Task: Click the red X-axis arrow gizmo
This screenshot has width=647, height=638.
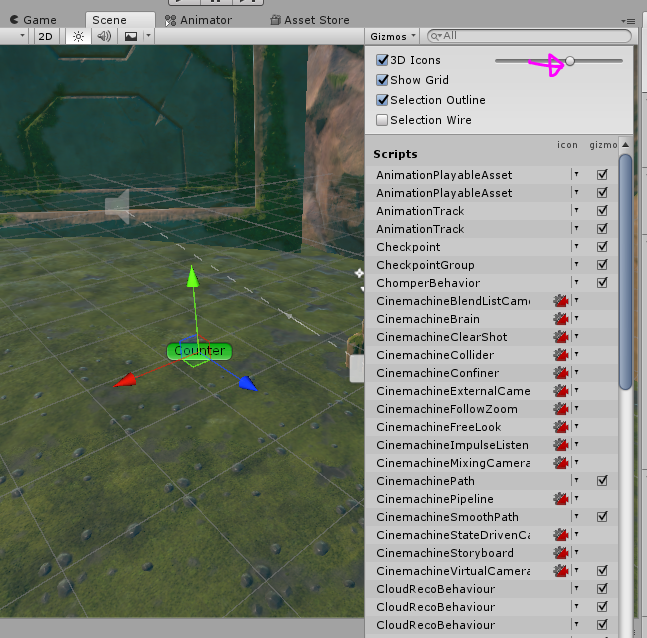Action: pos(125,380)
